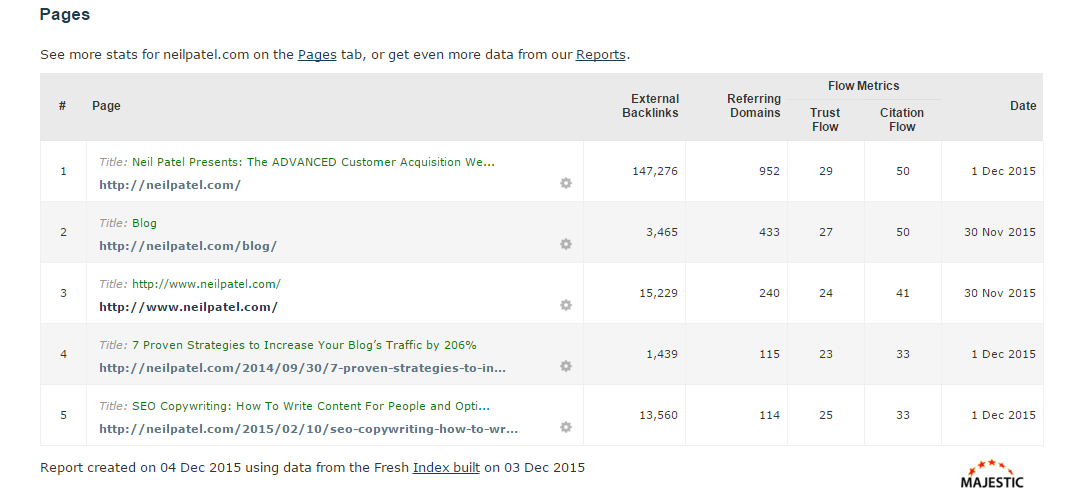The width and height of the screenshot is (1072, 500).
Task: Open gear menu for 7 Proven Strategies row
Action: (x=565, y=366)
